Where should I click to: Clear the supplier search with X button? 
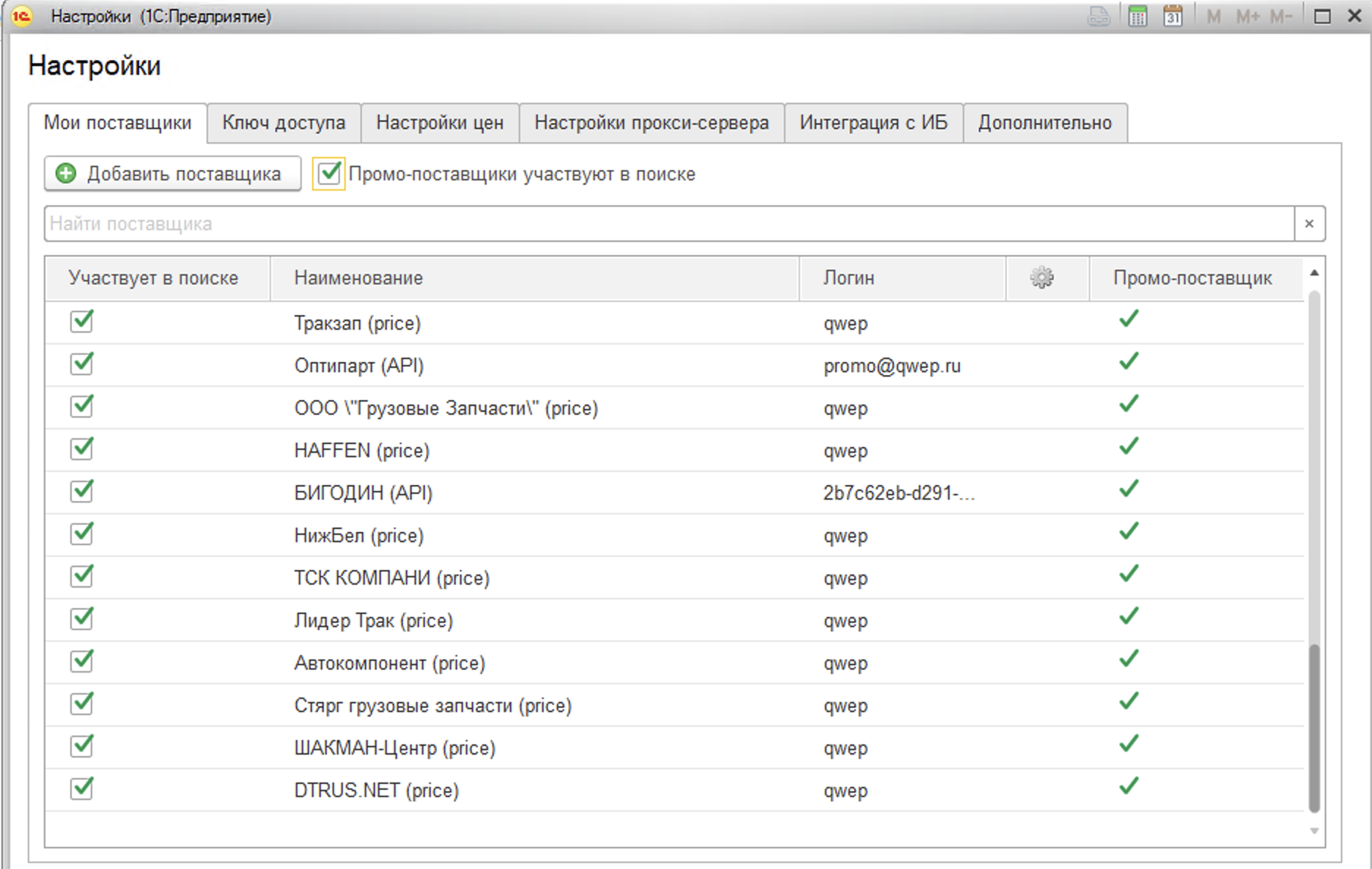(x=1310, y=223)
